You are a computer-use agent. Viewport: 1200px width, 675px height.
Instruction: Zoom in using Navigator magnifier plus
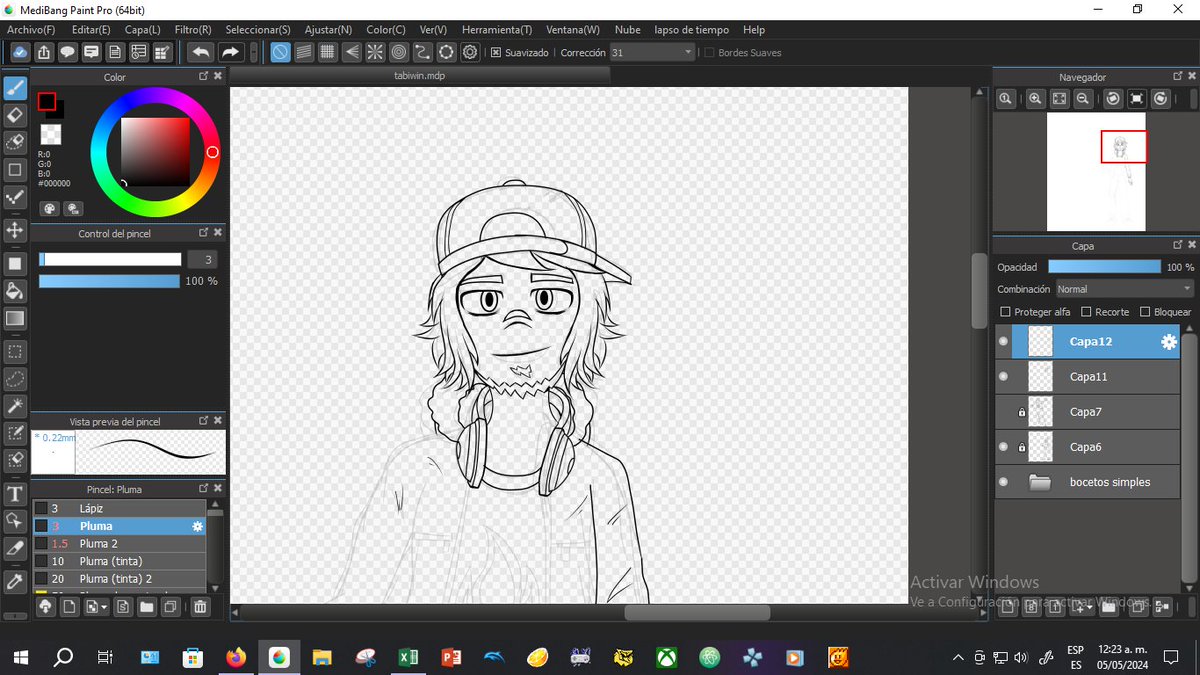[x=1035, y=98]
